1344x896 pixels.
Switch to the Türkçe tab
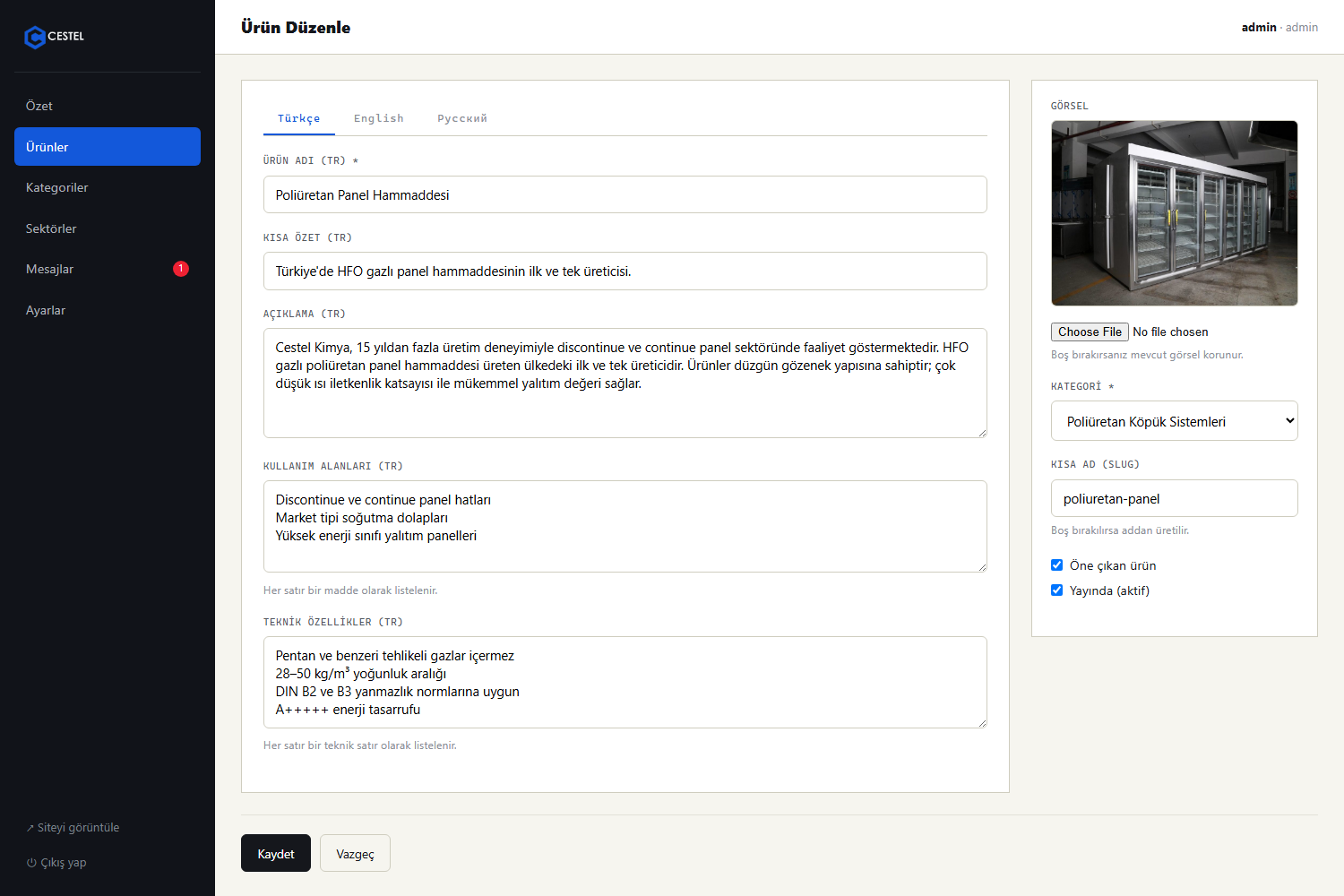pos(298,118)
